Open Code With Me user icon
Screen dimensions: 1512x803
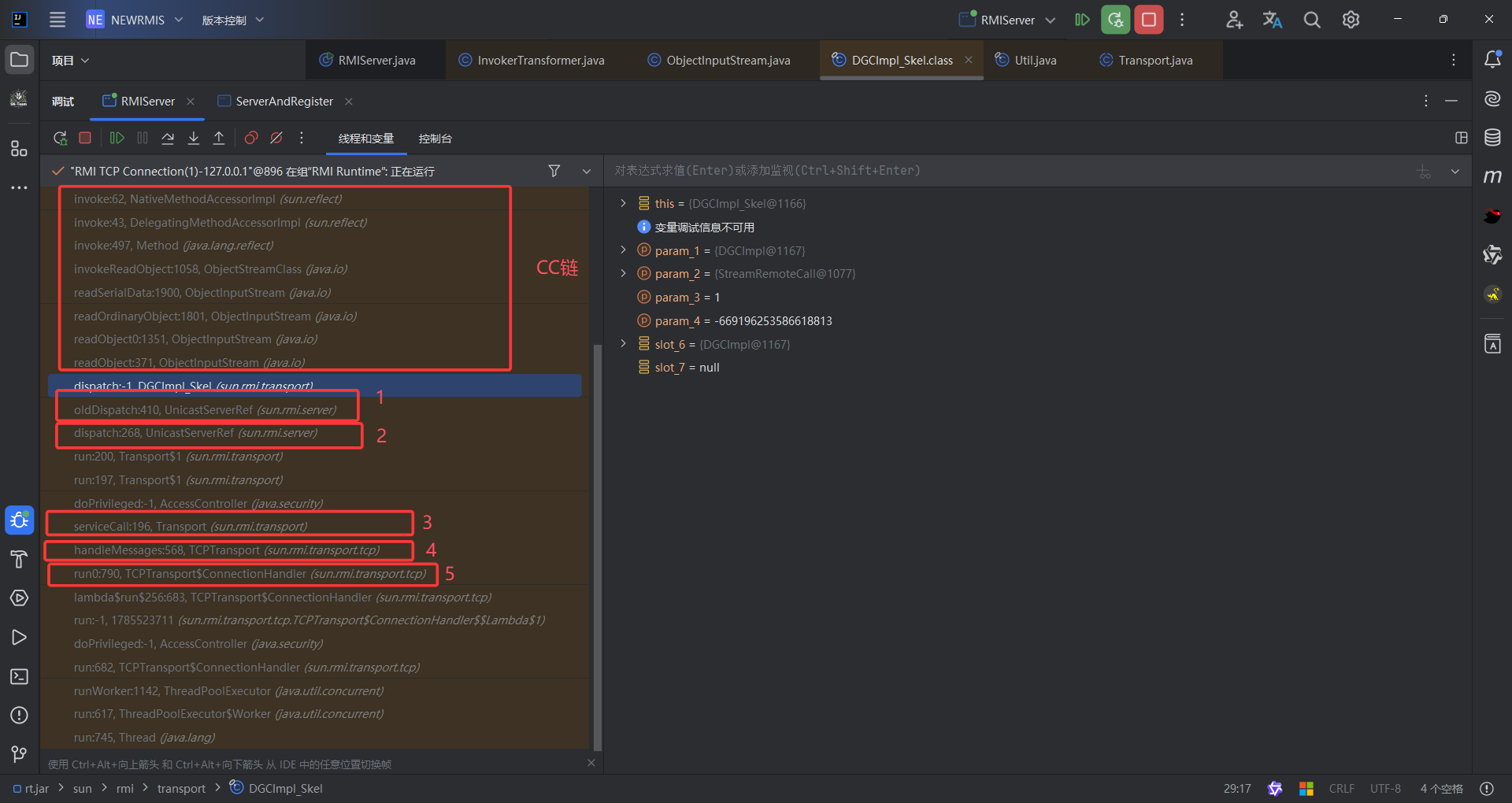pos(1234,20)
